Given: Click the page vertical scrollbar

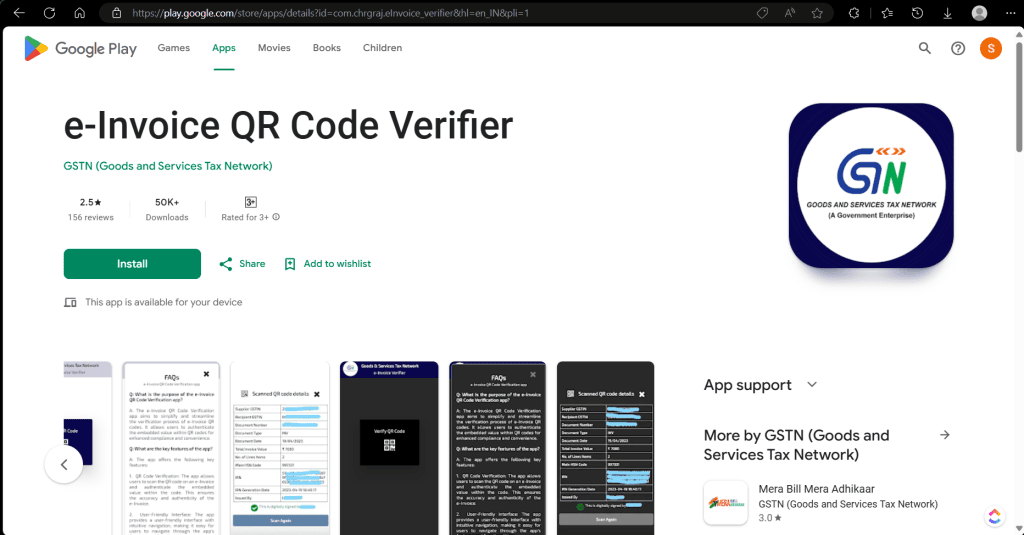Looking at the screenshot, I should tap(1019, 98).
